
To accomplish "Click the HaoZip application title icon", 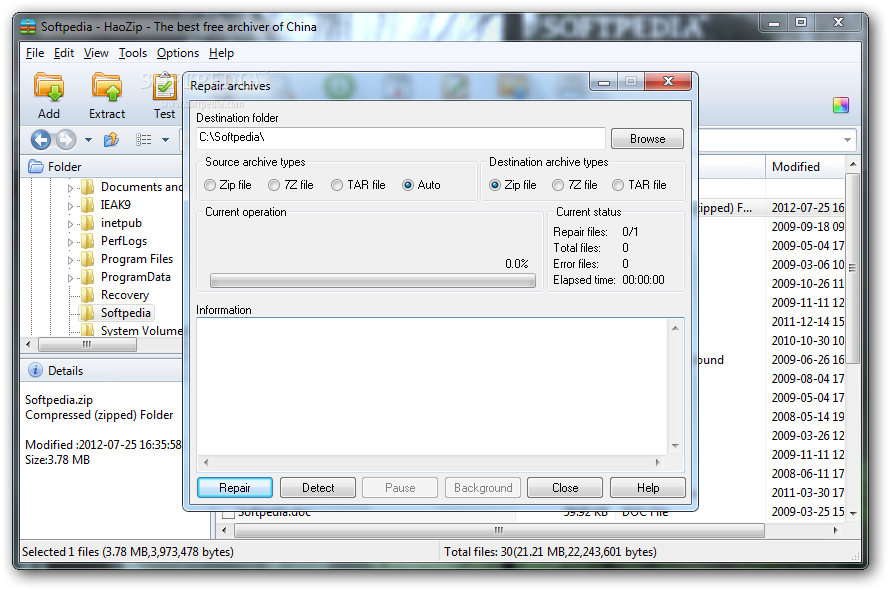I will [28, 27].
